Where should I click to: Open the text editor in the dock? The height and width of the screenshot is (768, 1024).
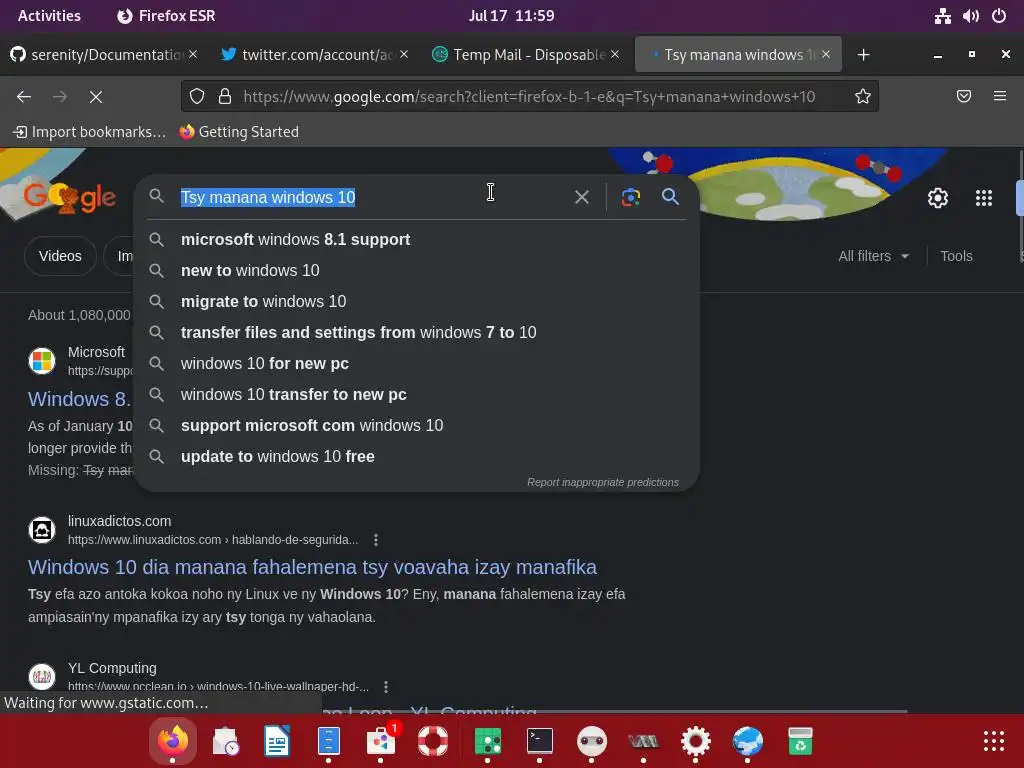click(x=277, y=742)
